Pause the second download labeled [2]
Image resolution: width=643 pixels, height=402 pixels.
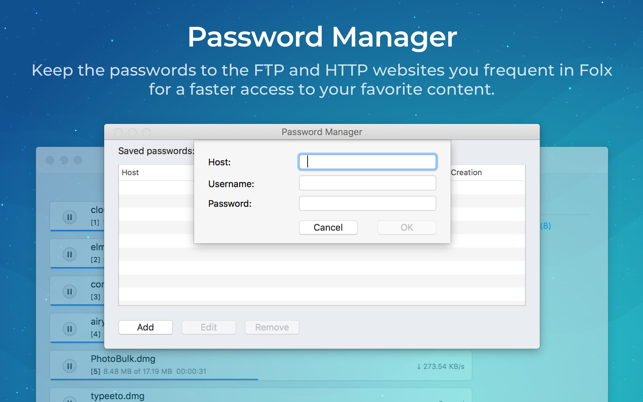pyautogui.click(x=69, y=254)
